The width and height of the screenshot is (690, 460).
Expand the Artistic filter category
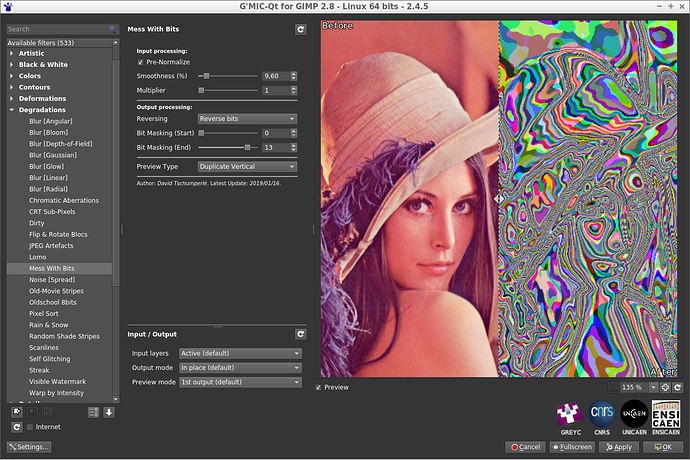(11, 53)
